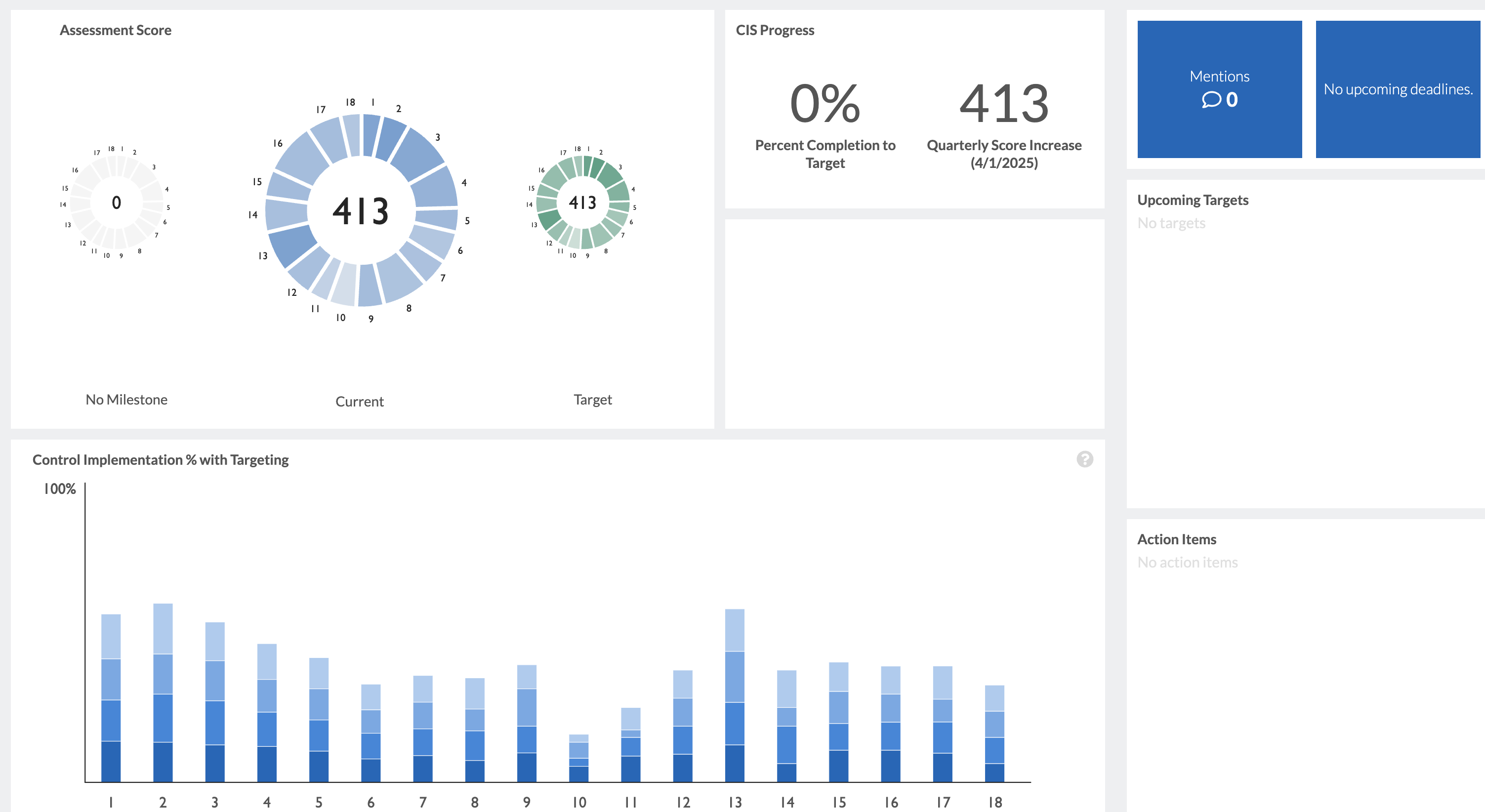
Task: Click the Action Items heading
Action: tap(1177, 539)
